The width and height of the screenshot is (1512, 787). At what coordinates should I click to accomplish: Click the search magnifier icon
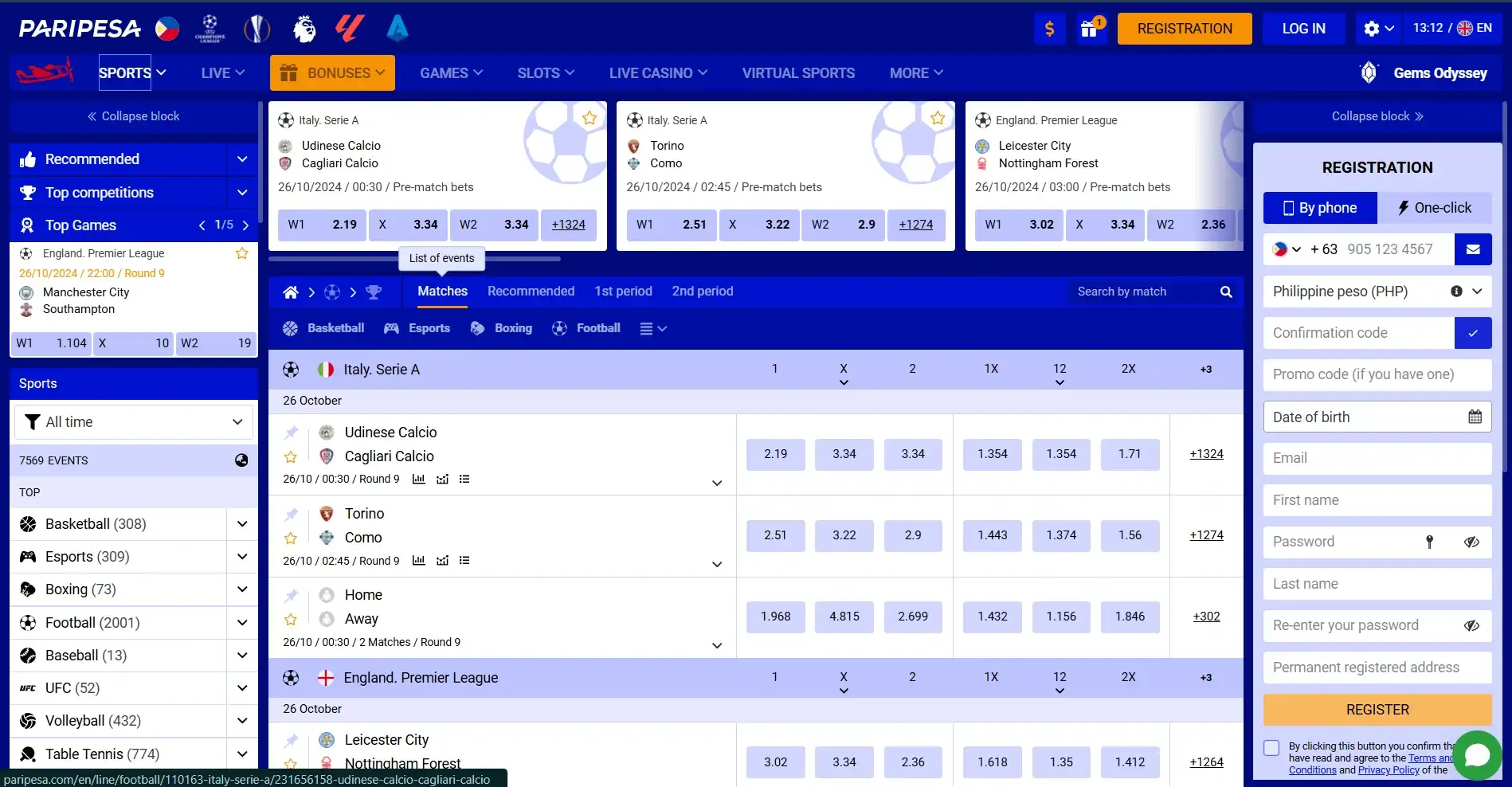[1226, 292]
